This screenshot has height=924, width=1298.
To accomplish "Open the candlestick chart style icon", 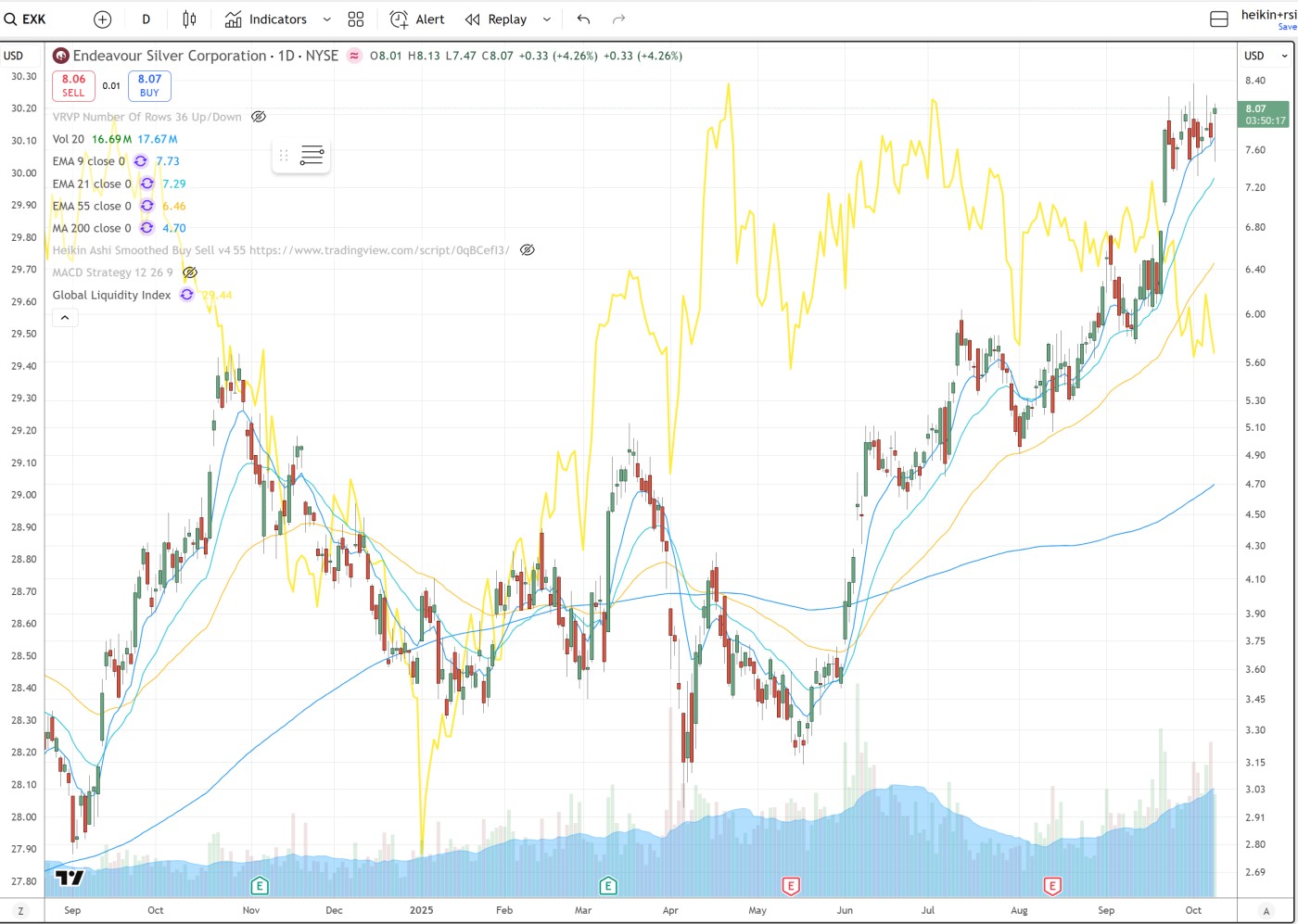I will pos(189,19).
